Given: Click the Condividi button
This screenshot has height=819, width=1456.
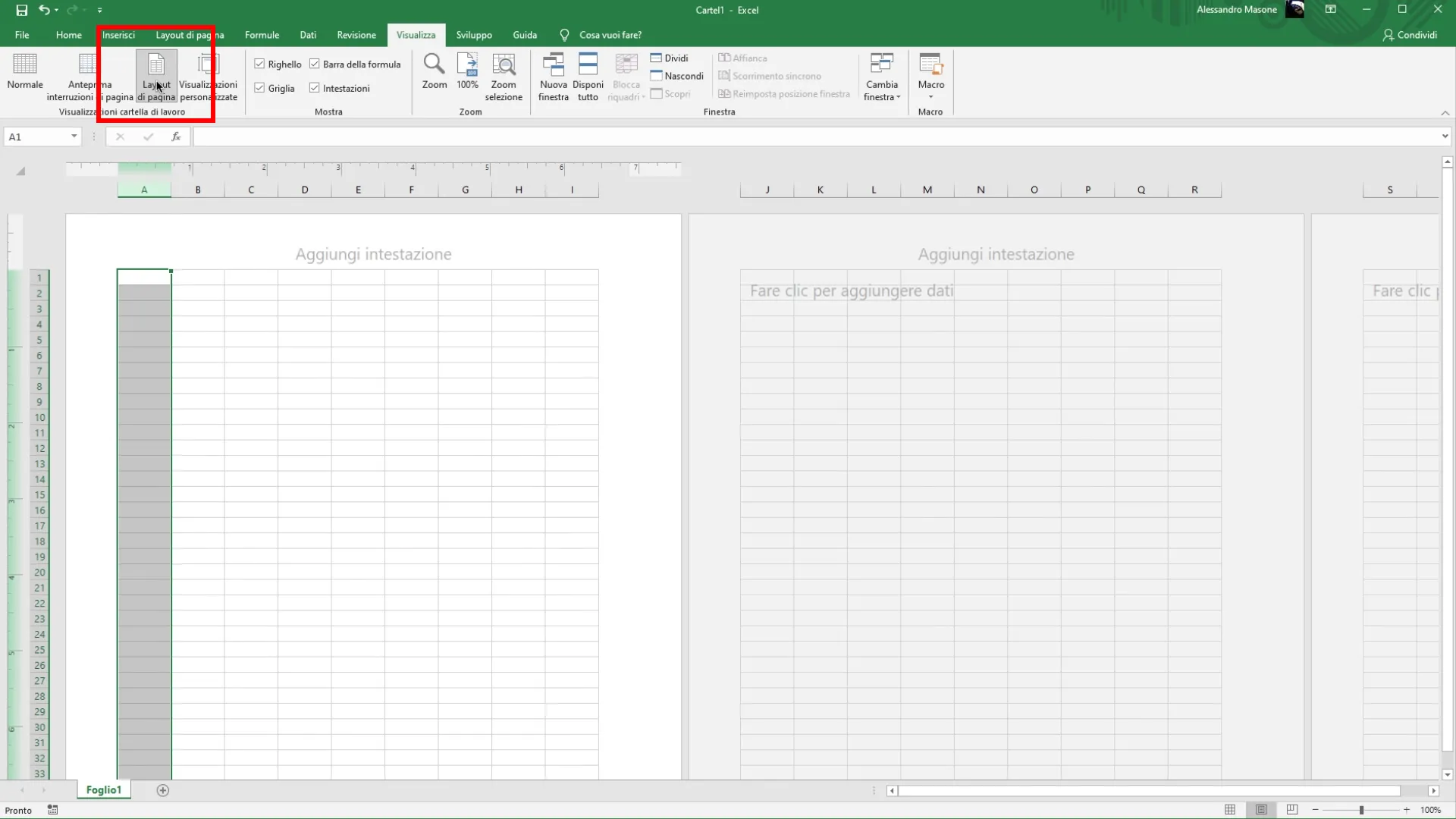Looking at the screenshot, I should point(1410,35).
